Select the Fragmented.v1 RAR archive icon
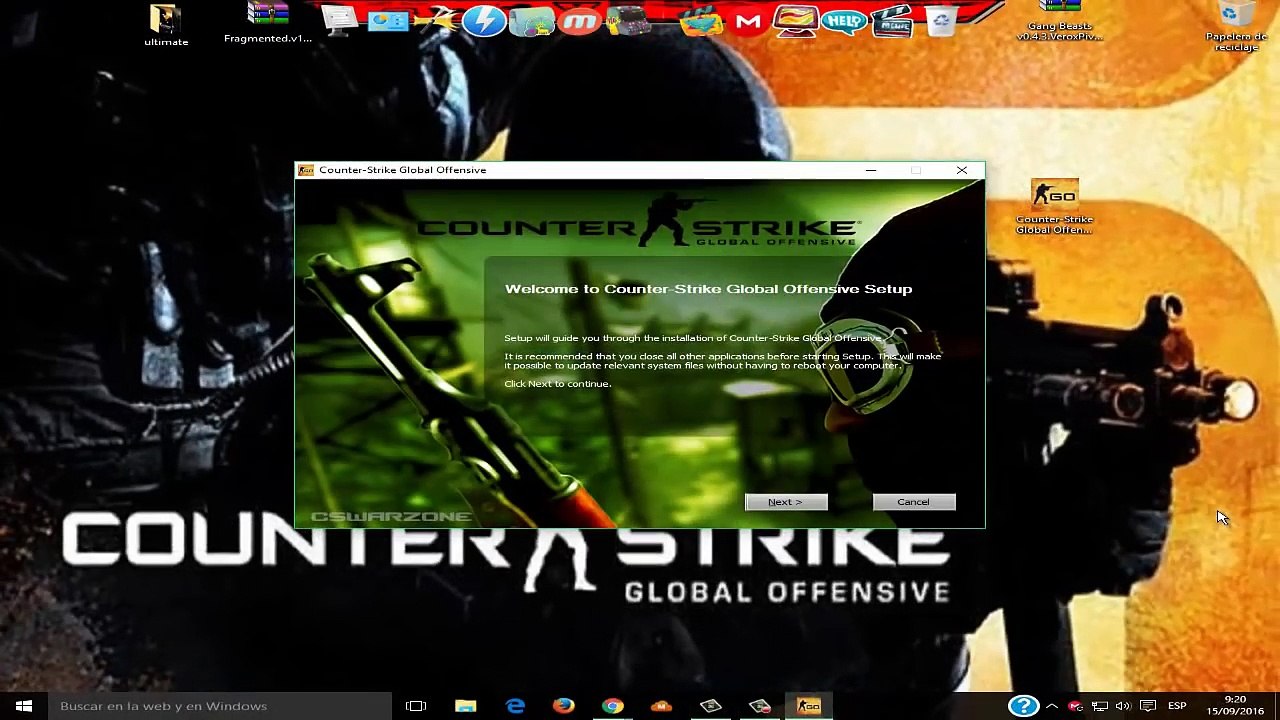The width and height of the screenshot is (1280, 720). point(268,23)
